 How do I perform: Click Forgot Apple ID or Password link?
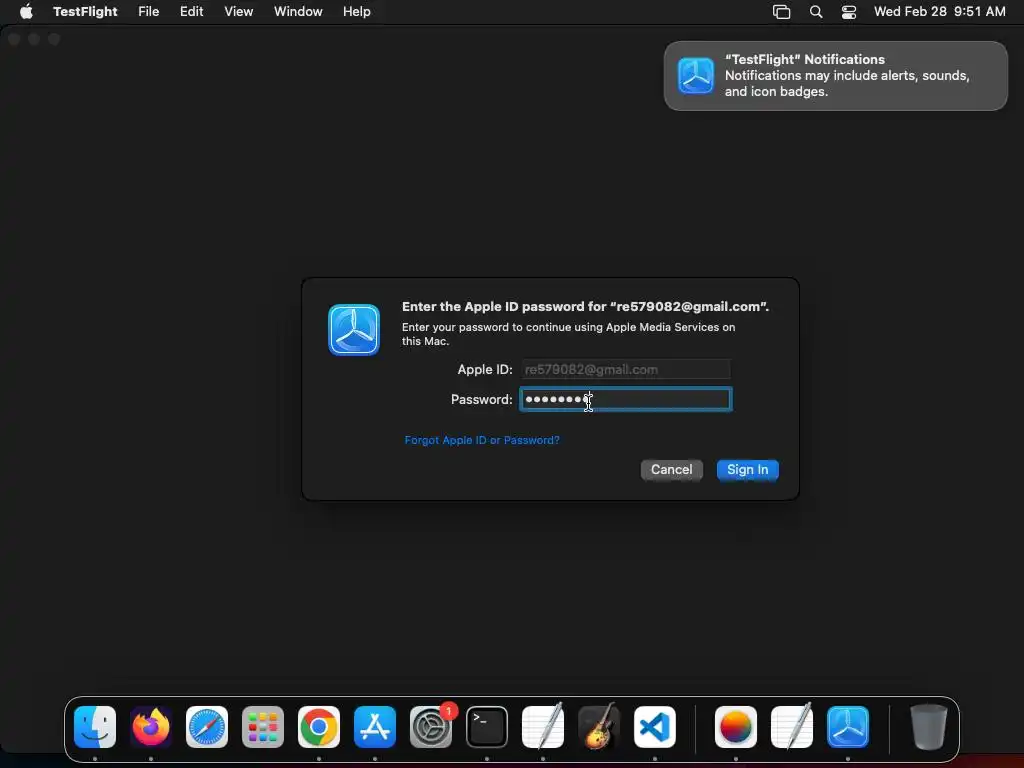pyautogui.click(x=482, y=440)
